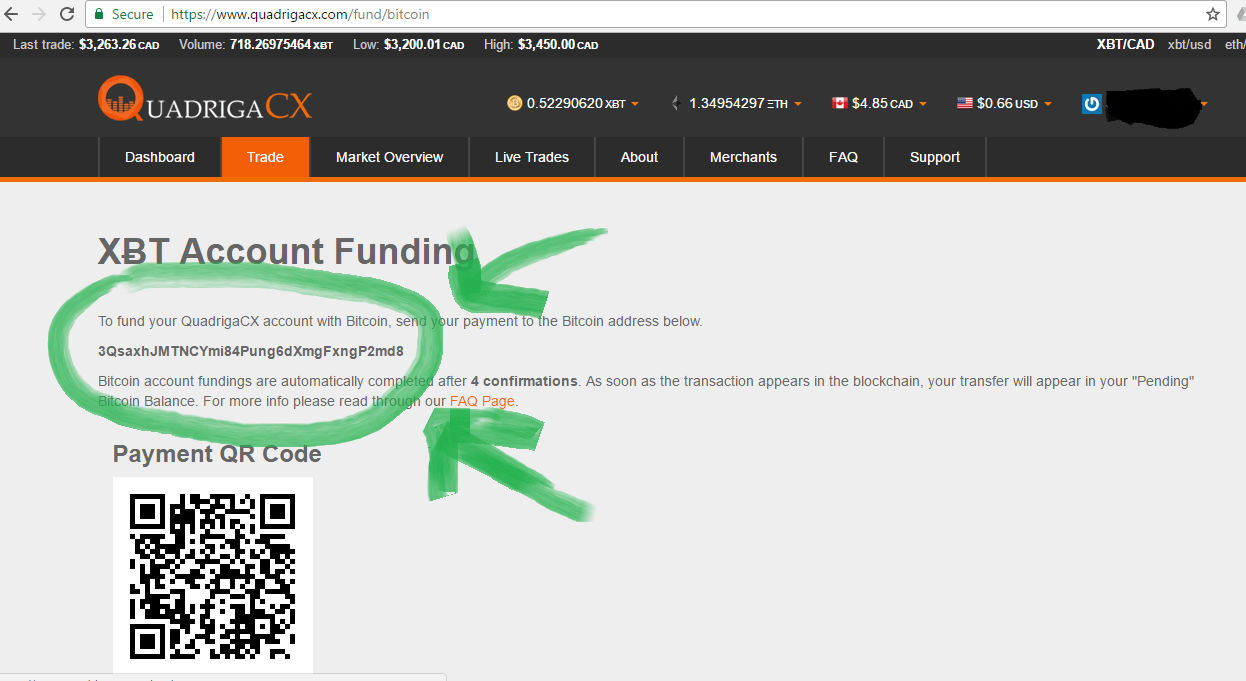Viewport: 1246px width, 681px height.
Task: Bookmark the page with the star icon
Action: [x=1213, y=15]
